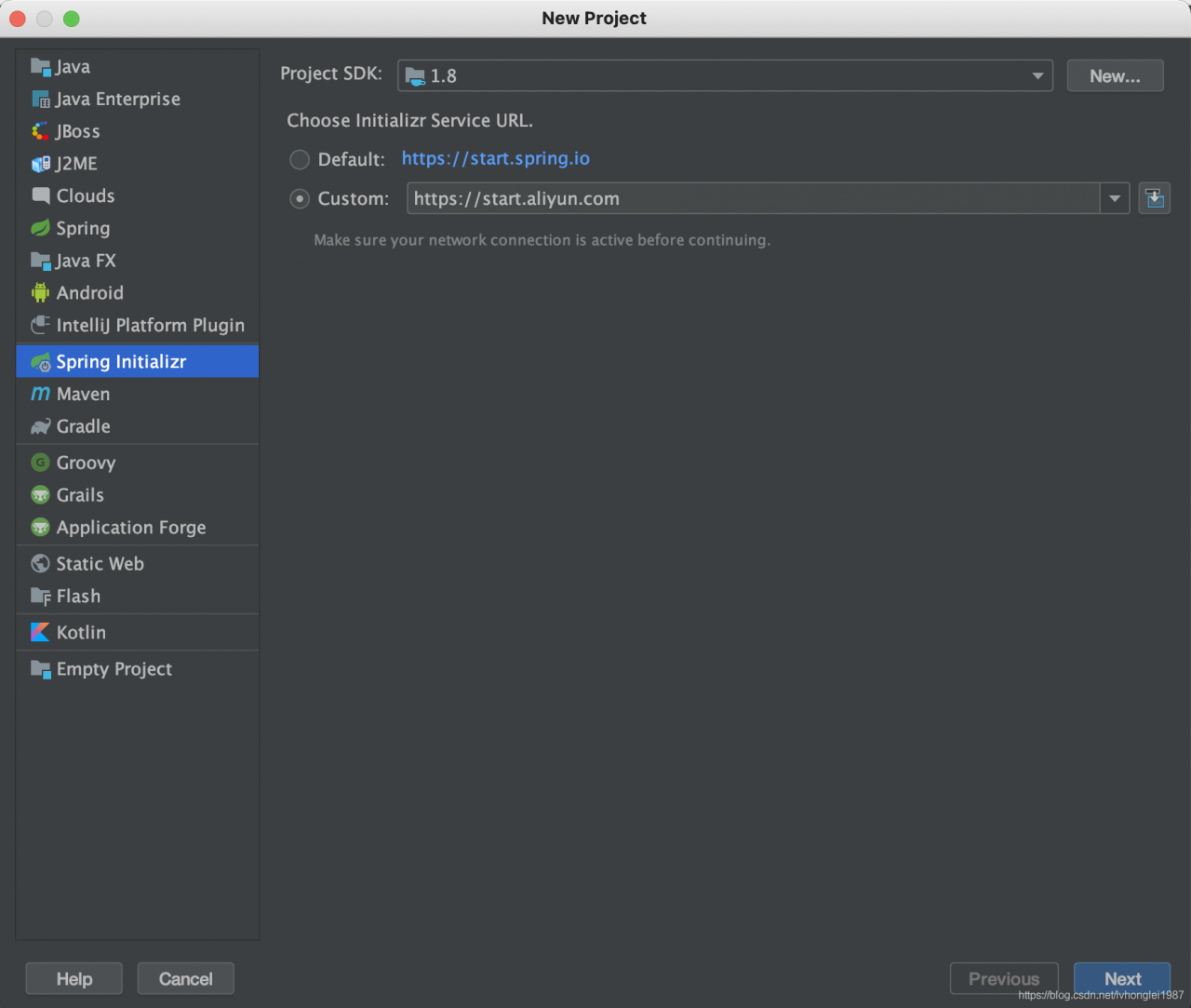Click the save-URL icon beside the custom field
Screen dimensions: 1191x1008
[x=1155, y=198]
